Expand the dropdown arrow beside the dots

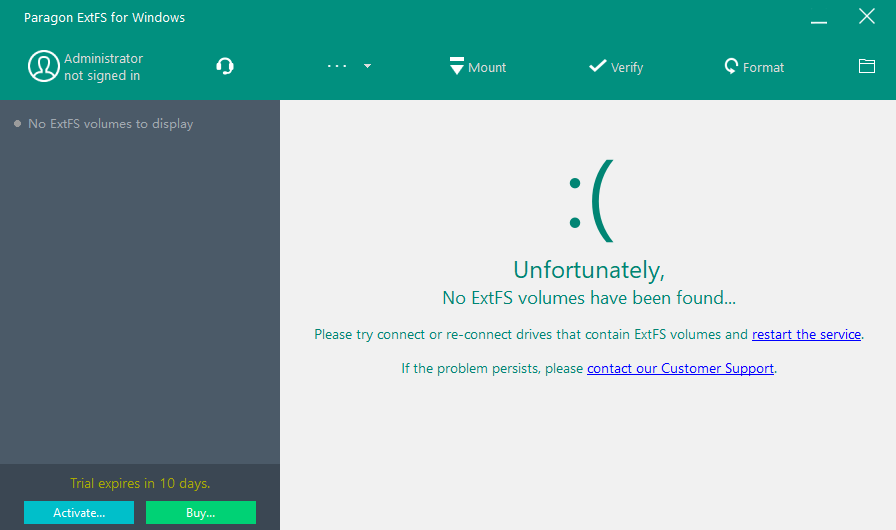(x=367, y=66)
